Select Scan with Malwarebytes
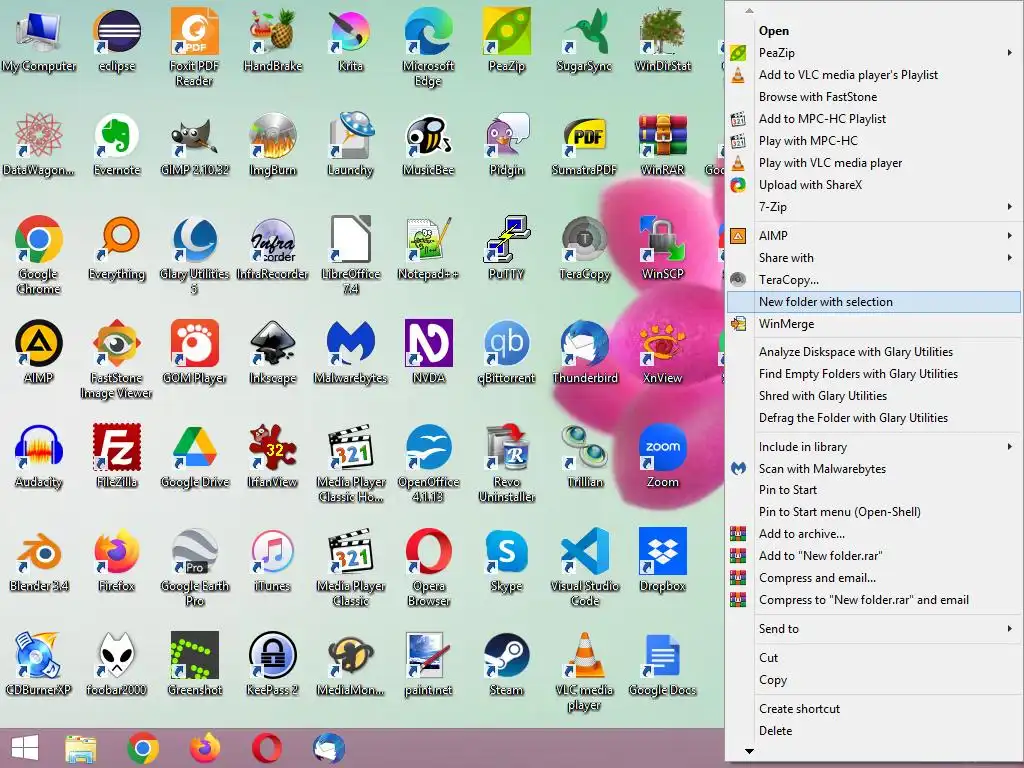 tap(874, 469)
